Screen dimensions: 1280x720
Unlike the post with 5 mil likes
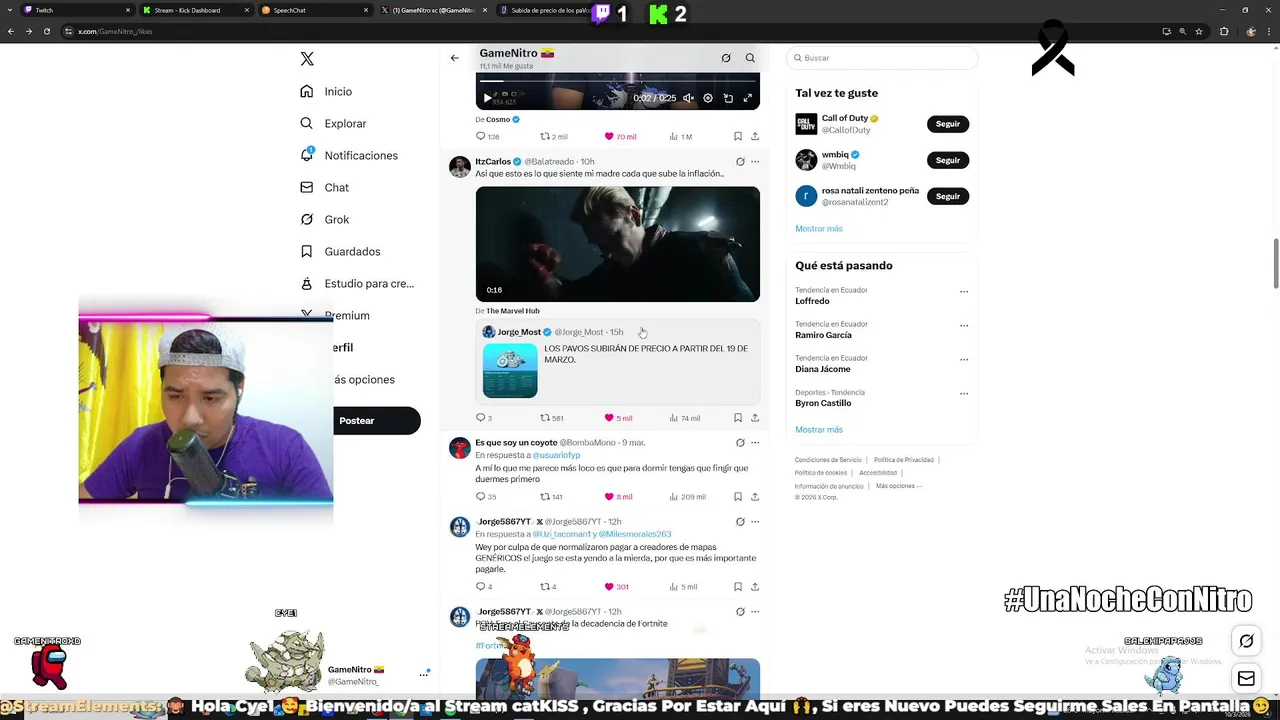tap(618, 418)
